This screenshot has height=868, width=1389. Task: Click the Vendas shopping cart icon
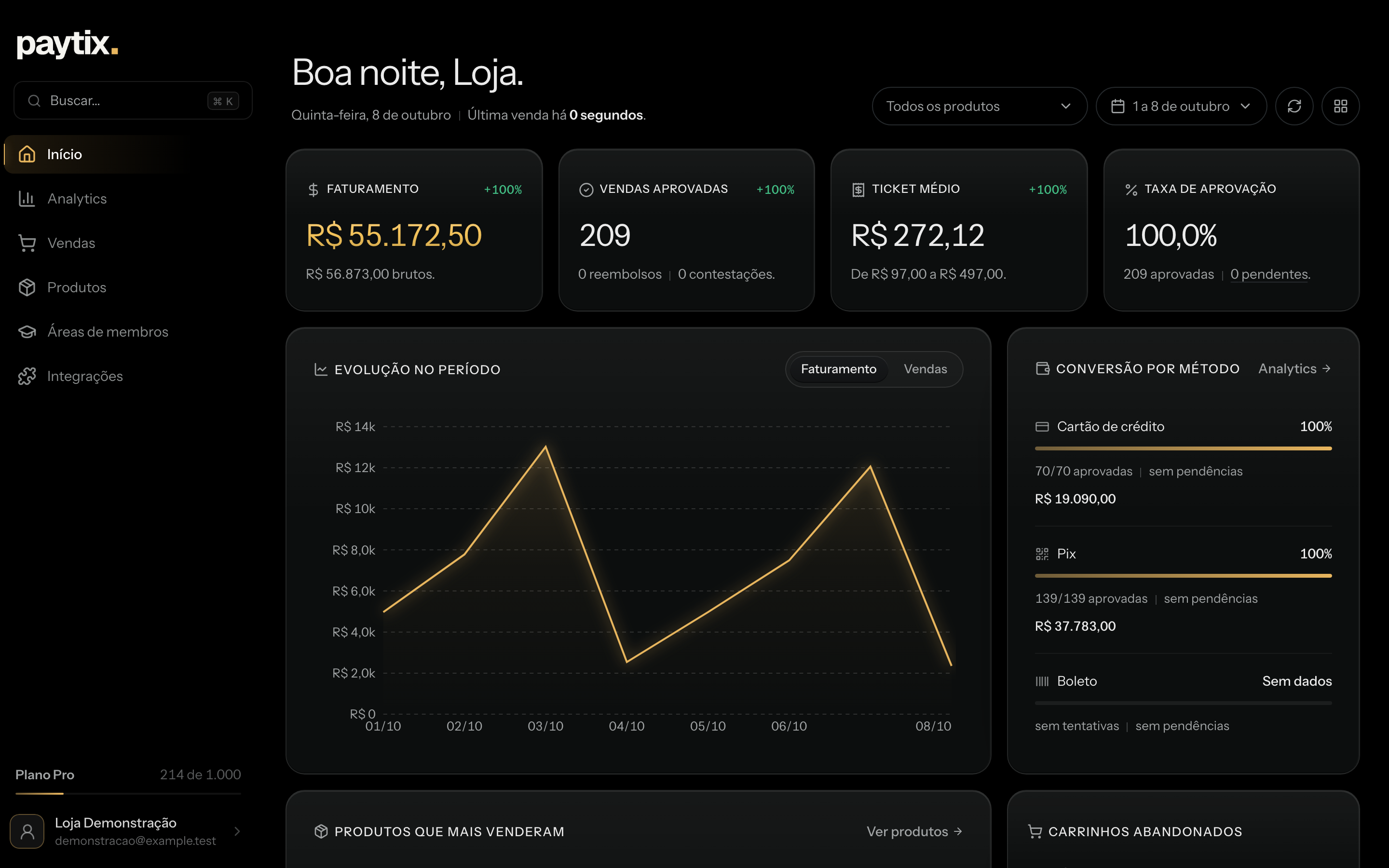click(x=27, y=243)
